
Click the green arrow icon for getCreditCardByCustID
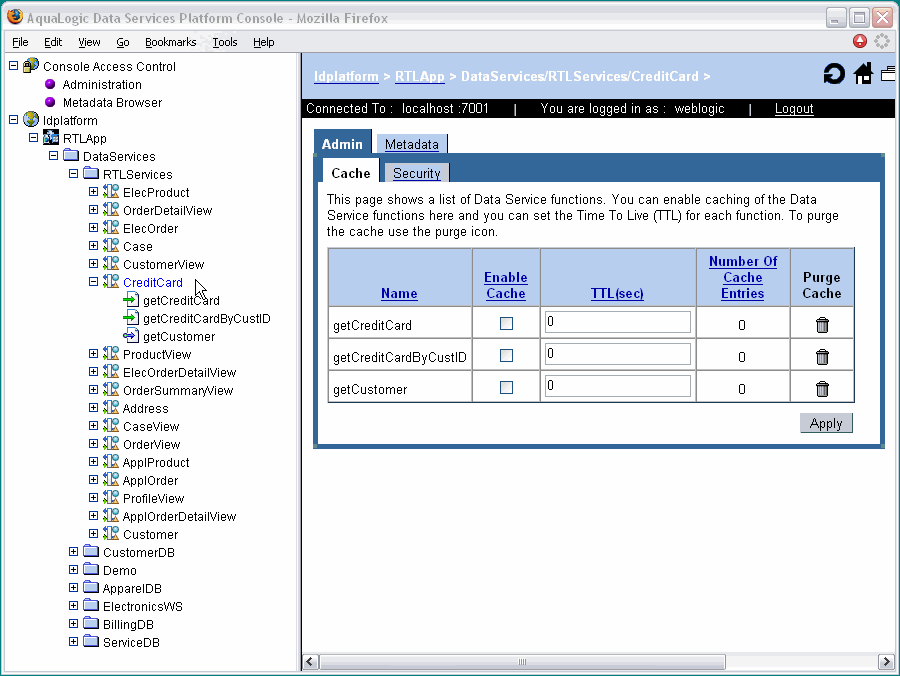click(x=131, y=317)
